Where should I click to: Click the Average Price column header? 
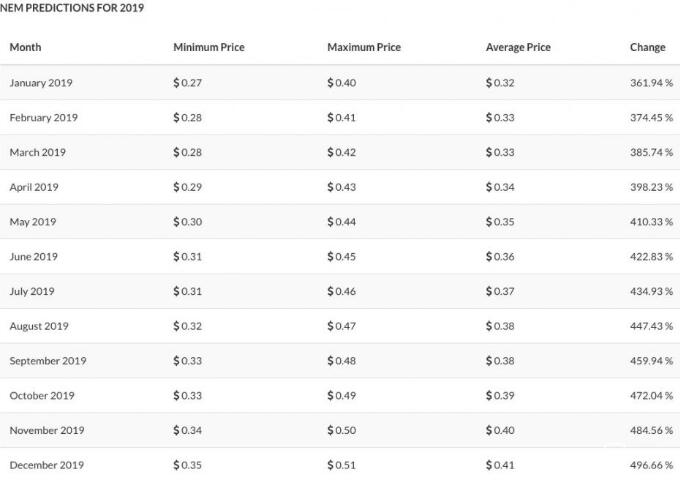(518, 47)
